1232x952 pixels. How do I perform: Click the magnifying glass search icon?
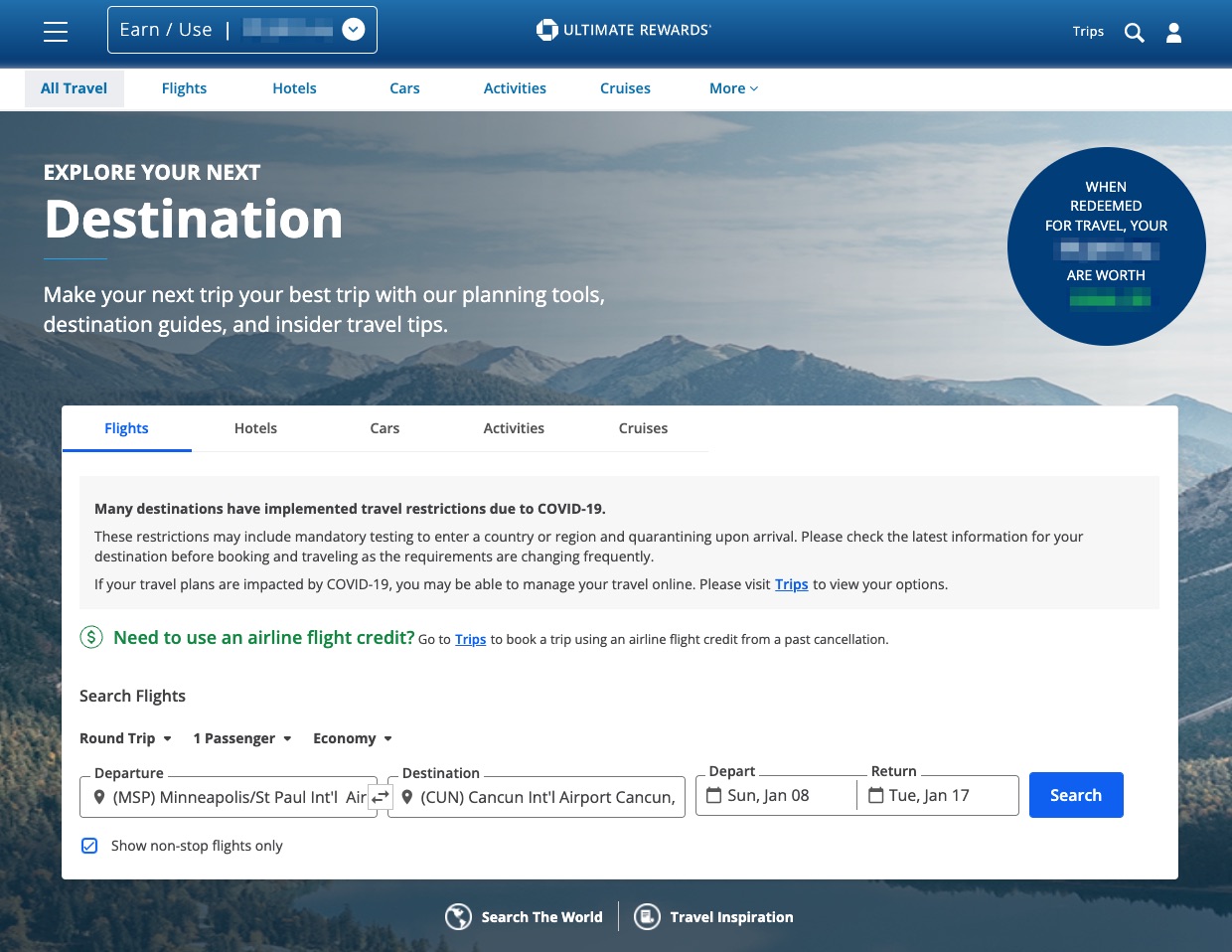(x=1134, y=32)
